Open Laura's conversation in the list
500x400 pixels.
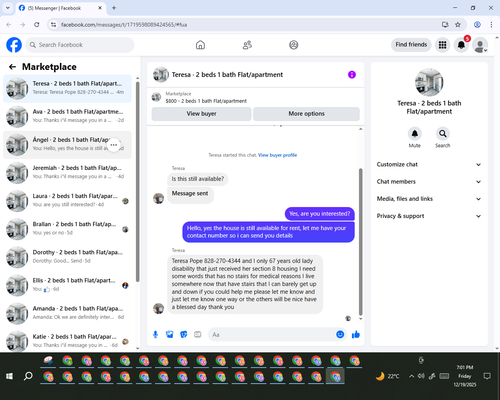pos(67,201)
